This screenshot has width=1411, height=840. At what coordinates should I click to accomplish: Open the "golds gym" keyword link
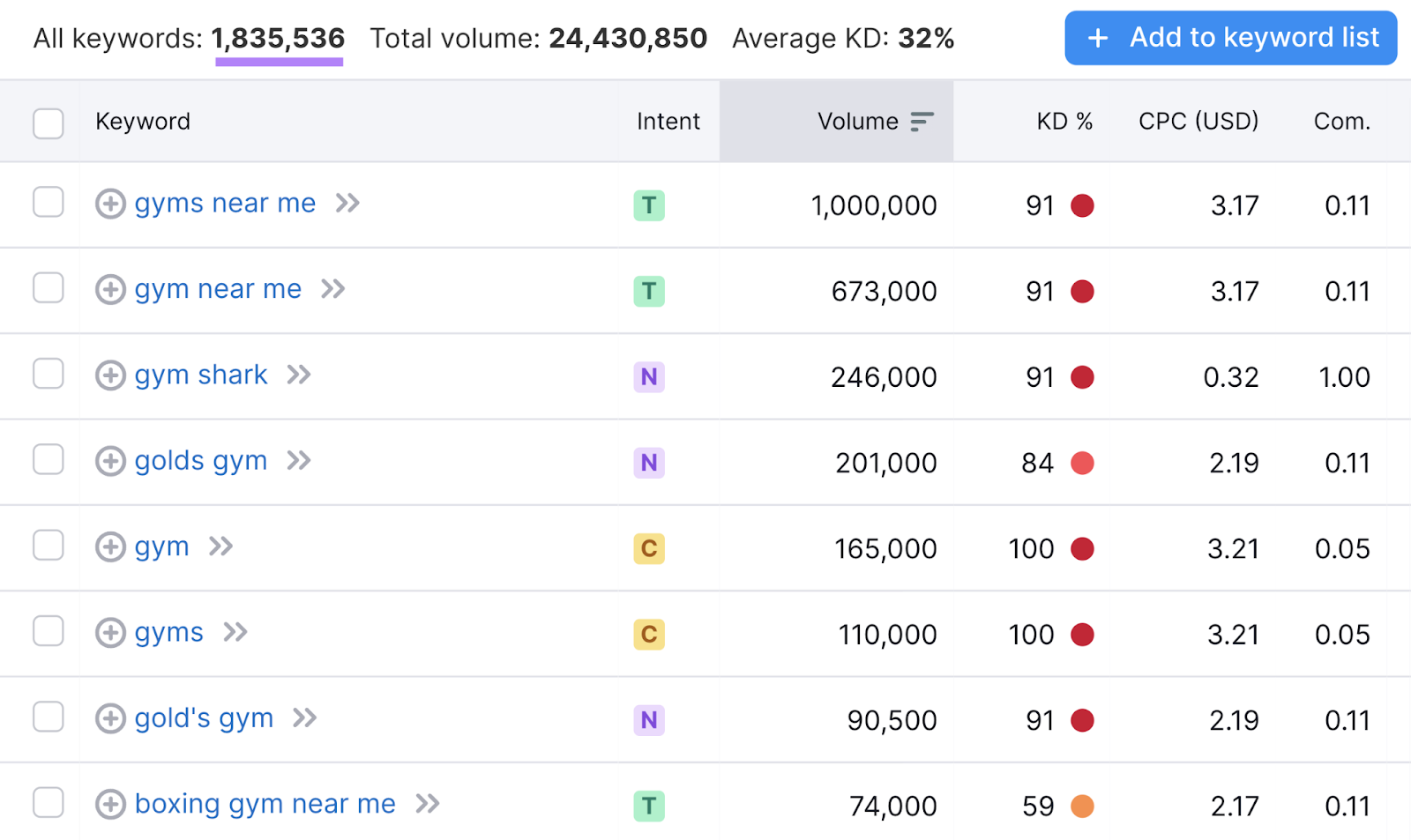click(200, 461)
